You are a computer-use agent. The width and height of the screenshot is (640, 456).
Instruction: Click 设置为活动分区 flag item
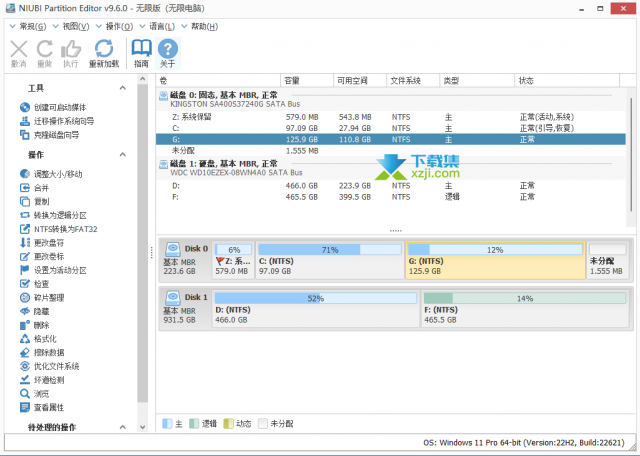(53, 270)
